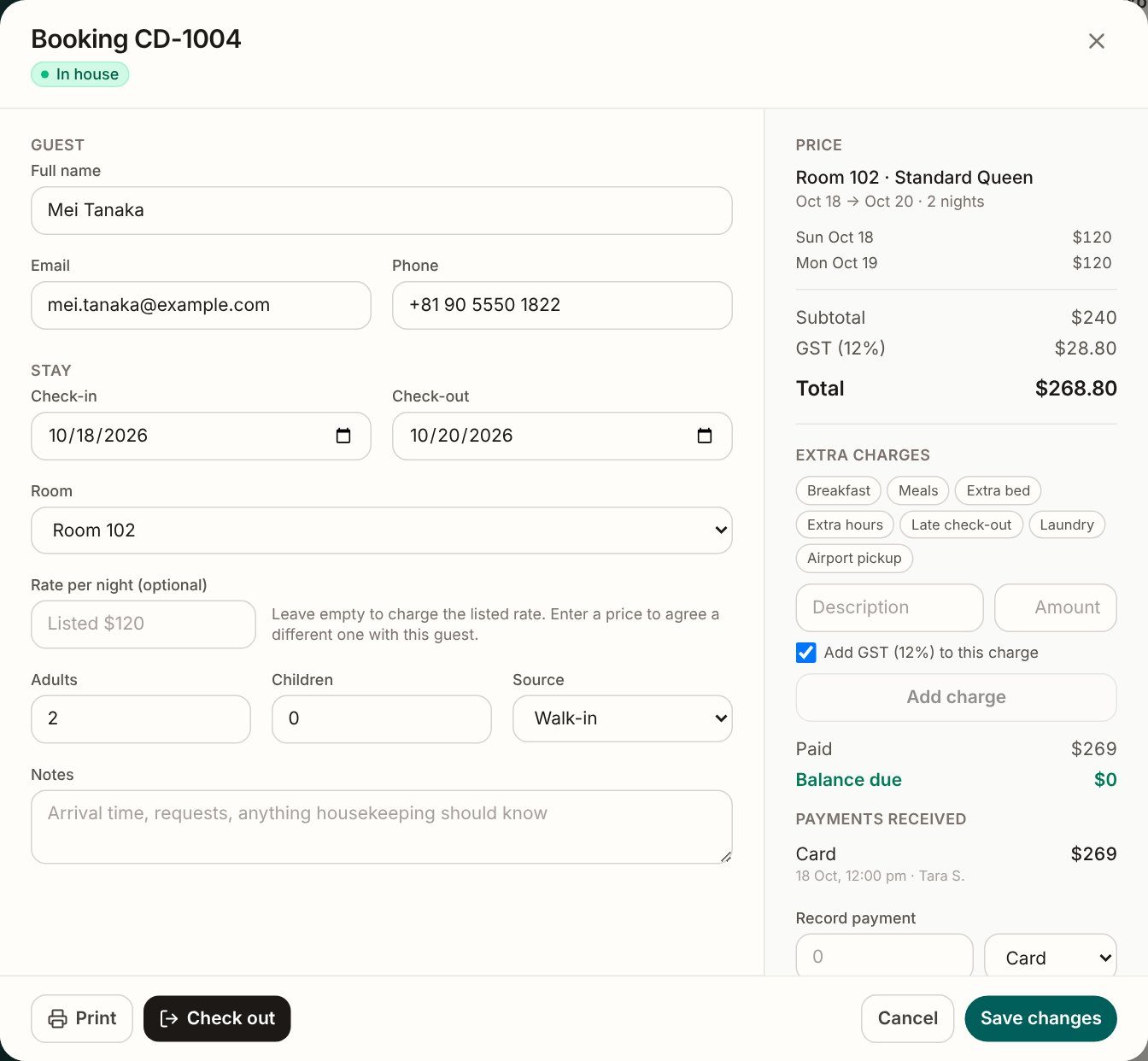Edit the Phone number field
Screen dimensions: 1148x1061
pyautogui.click(x=562, y=305)
